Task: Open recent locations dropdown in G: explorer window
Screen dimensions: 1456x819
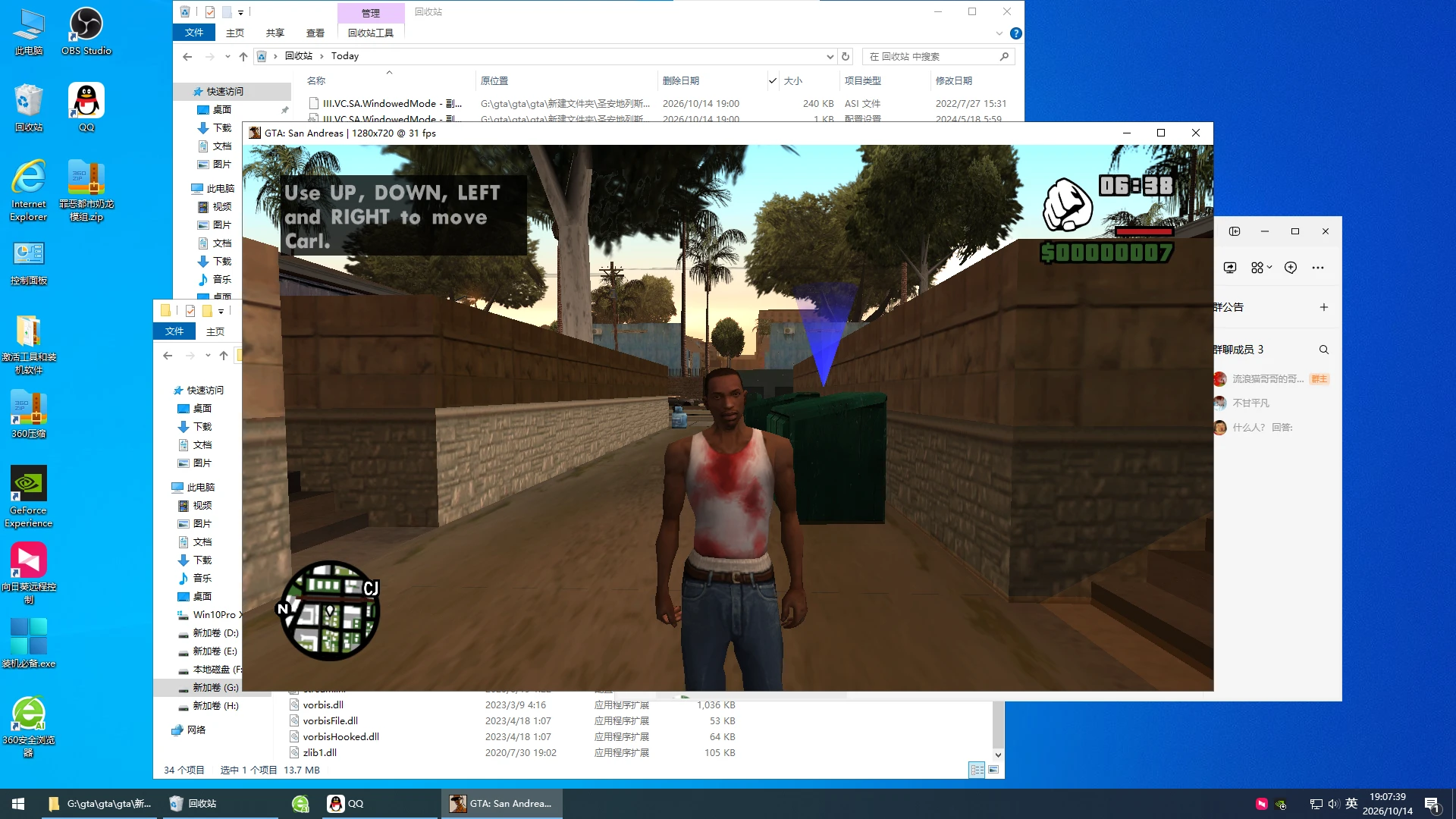Action: coord(208,356)
